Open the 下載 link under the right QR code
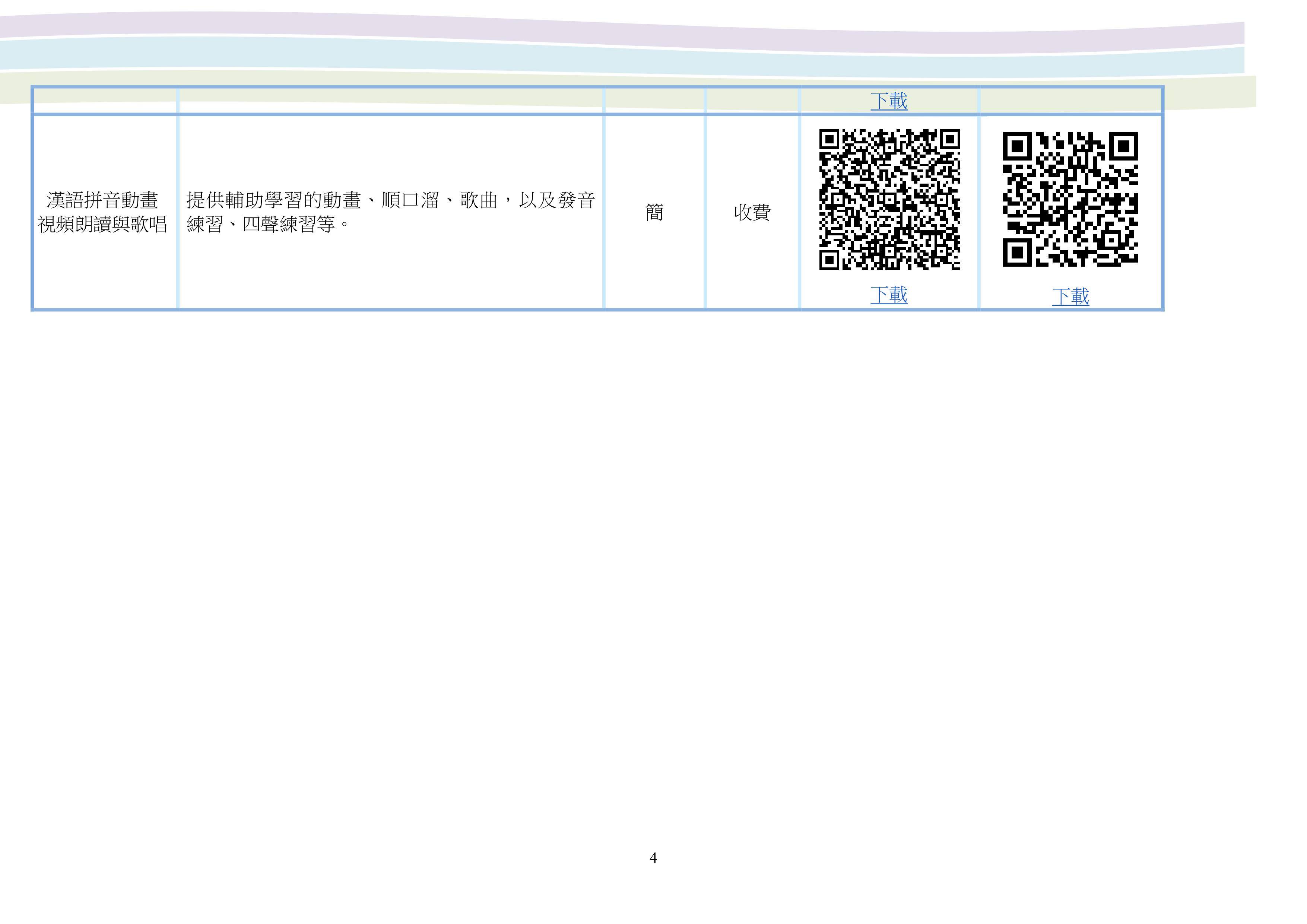Image resolution: width=1307 pixels, height=924 pixels. coord(1070,296)
